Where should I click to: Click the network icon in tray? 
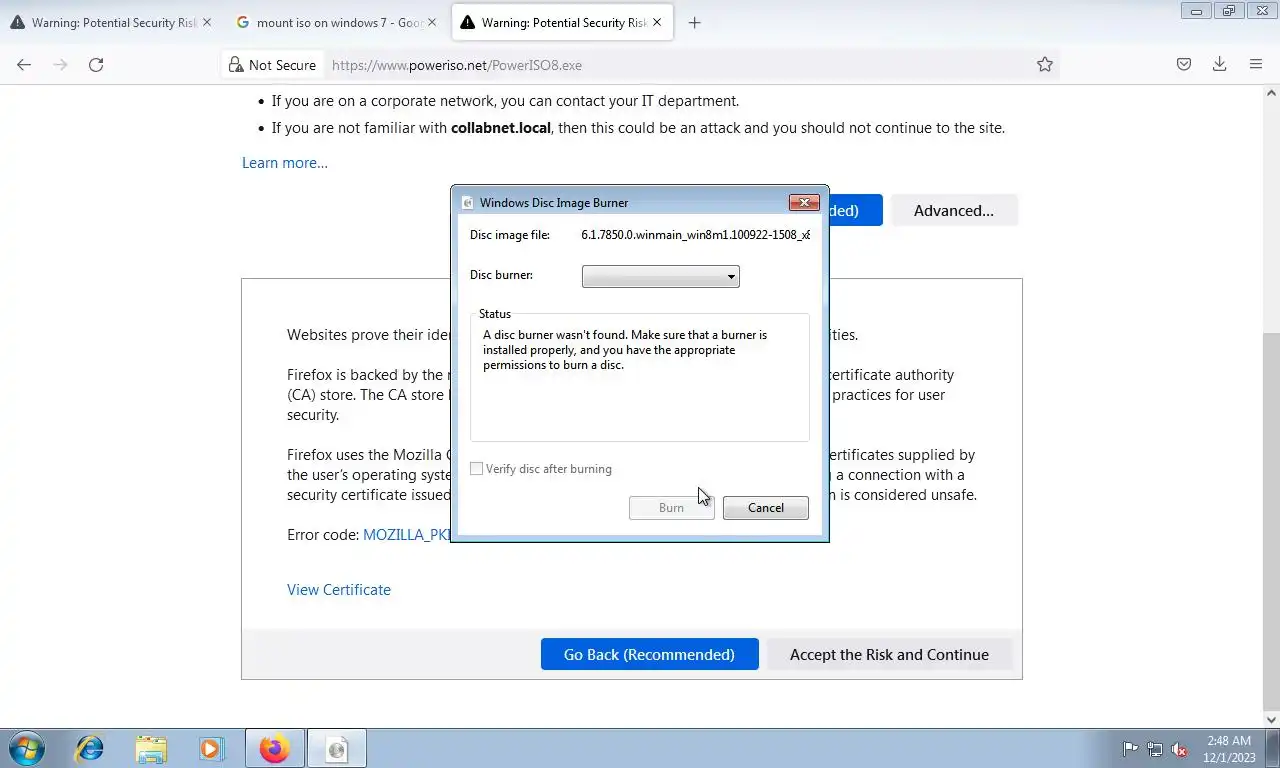click(x=1155, y=749)
